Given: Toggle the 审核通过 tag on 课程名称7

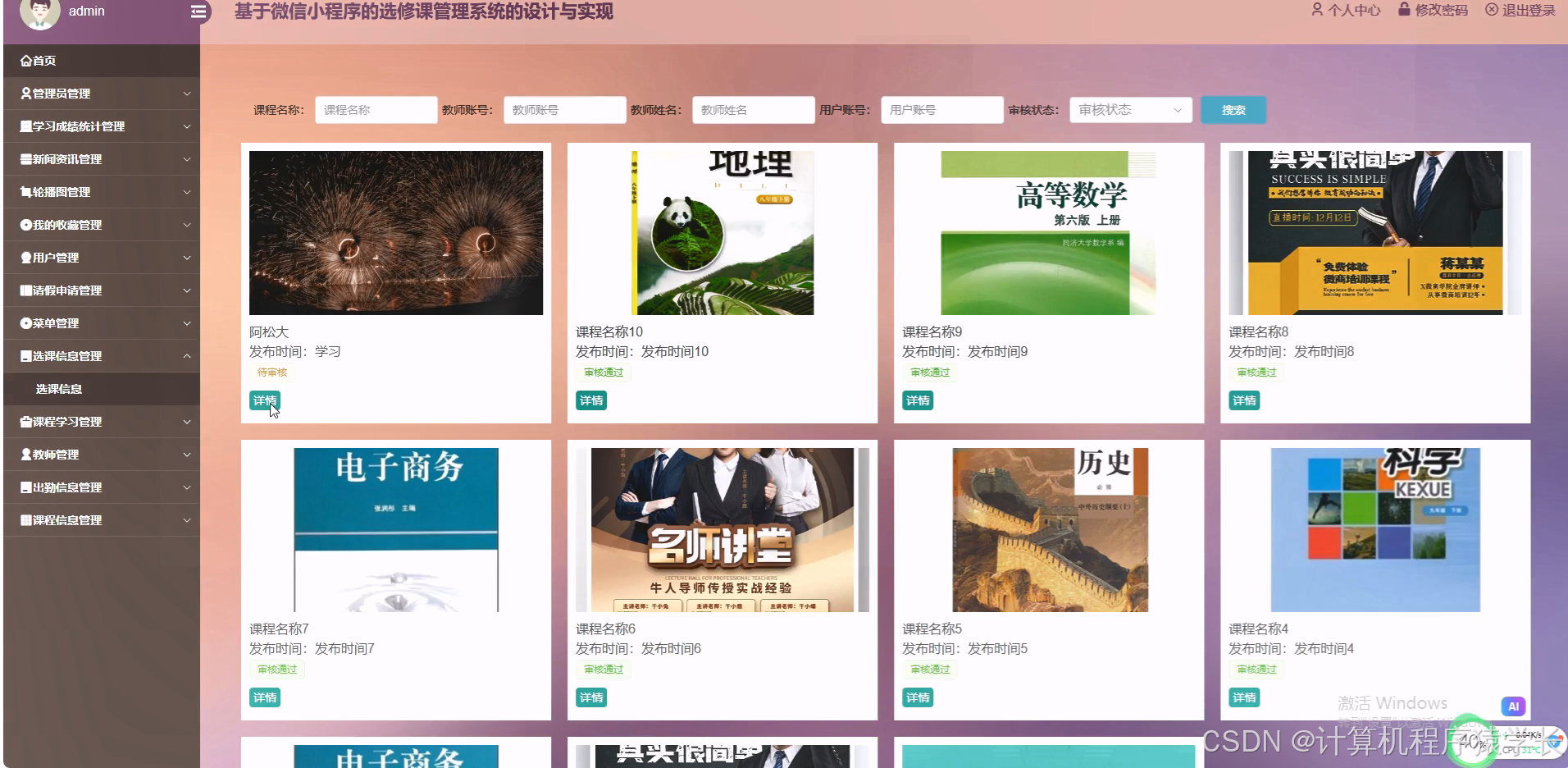Looking at the screenshot, I should click(x=277, y=669).
